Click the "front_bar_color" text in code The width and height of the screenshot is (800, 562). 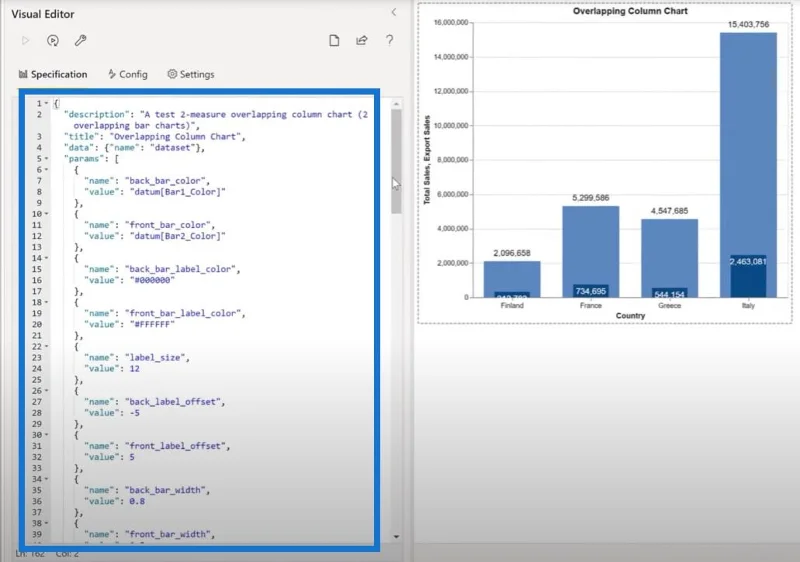[167, 225]
